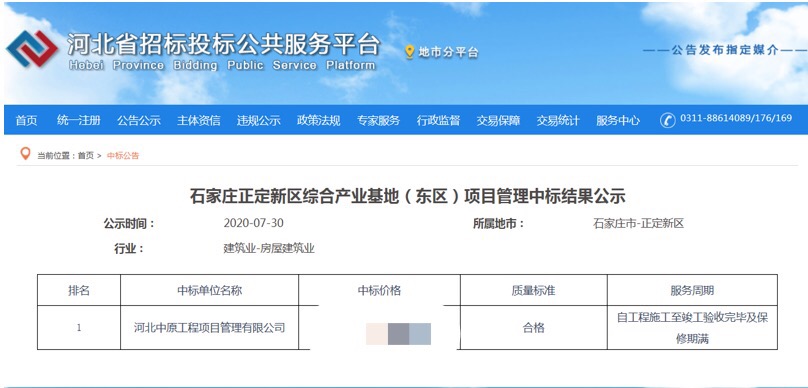Image resolution: width=808 pixels, height=388 pixels.
Task: Click the 首页 breadcrumb link
Action: [x=86, y=156]
